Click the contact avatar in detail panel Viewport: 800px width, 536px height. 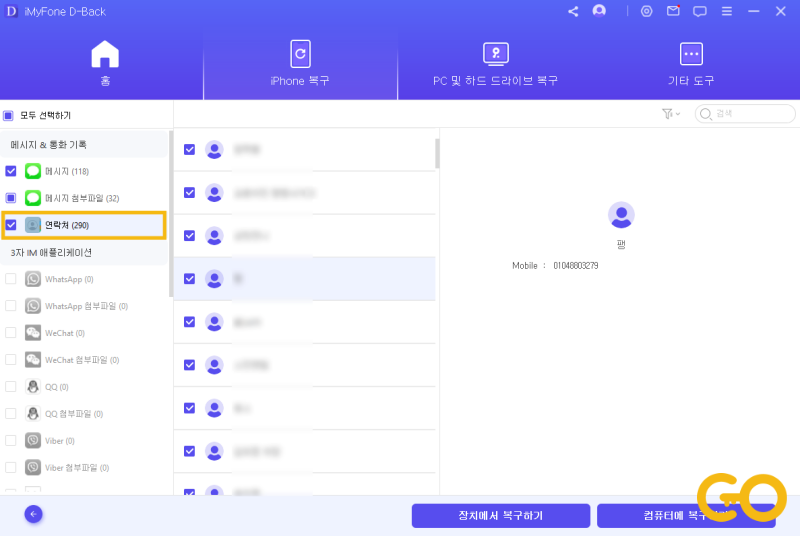point(621,215)
